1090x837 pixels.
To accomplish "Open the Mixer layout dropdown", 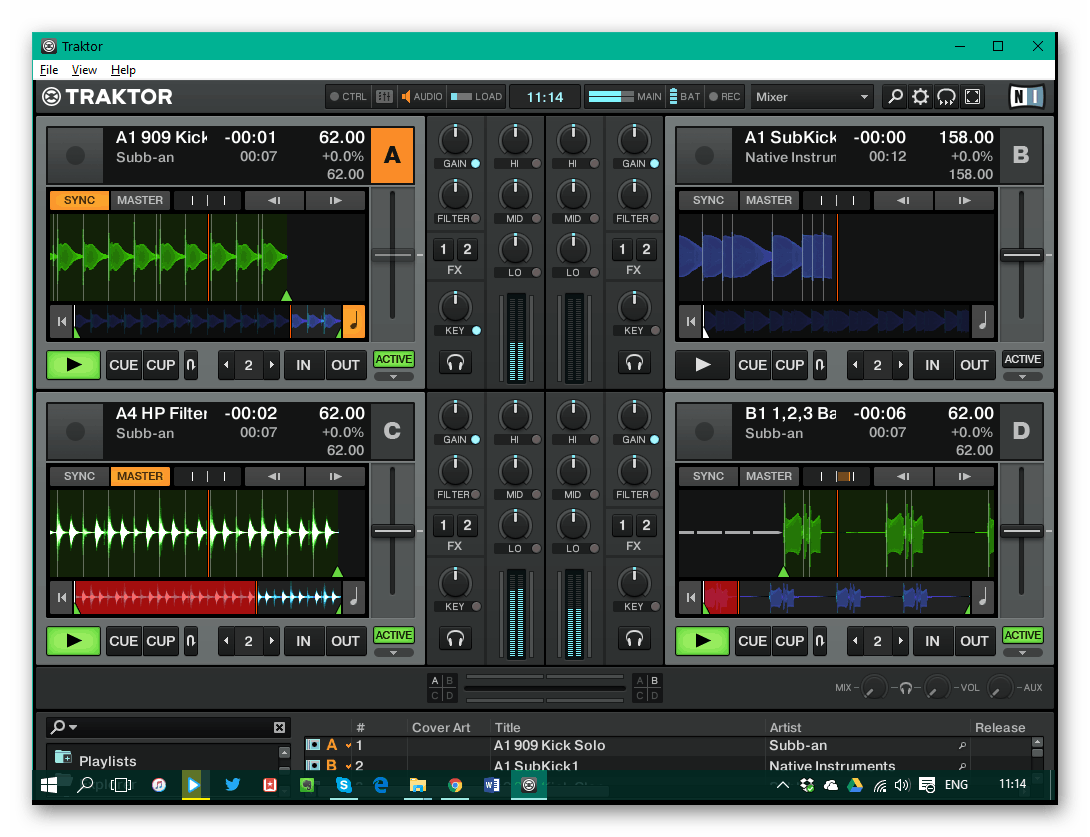I will click(812, 97).
